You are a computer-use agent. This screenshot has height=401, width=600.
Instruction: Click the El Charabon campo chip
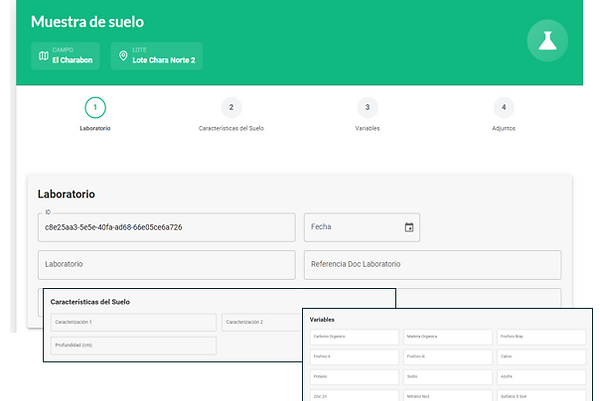pos(65,56)
